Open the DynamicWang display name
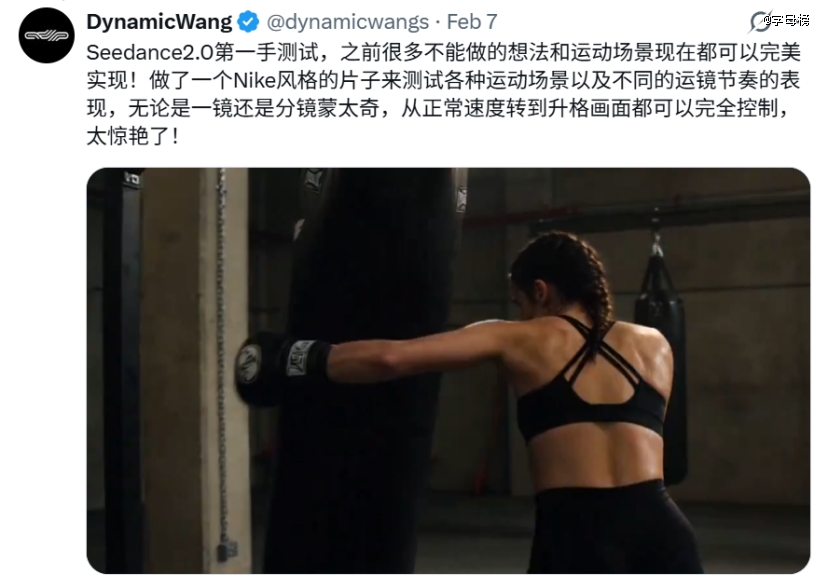Image resolution: width=828 pixels, height=587 pixels. (x=159, y=22)
